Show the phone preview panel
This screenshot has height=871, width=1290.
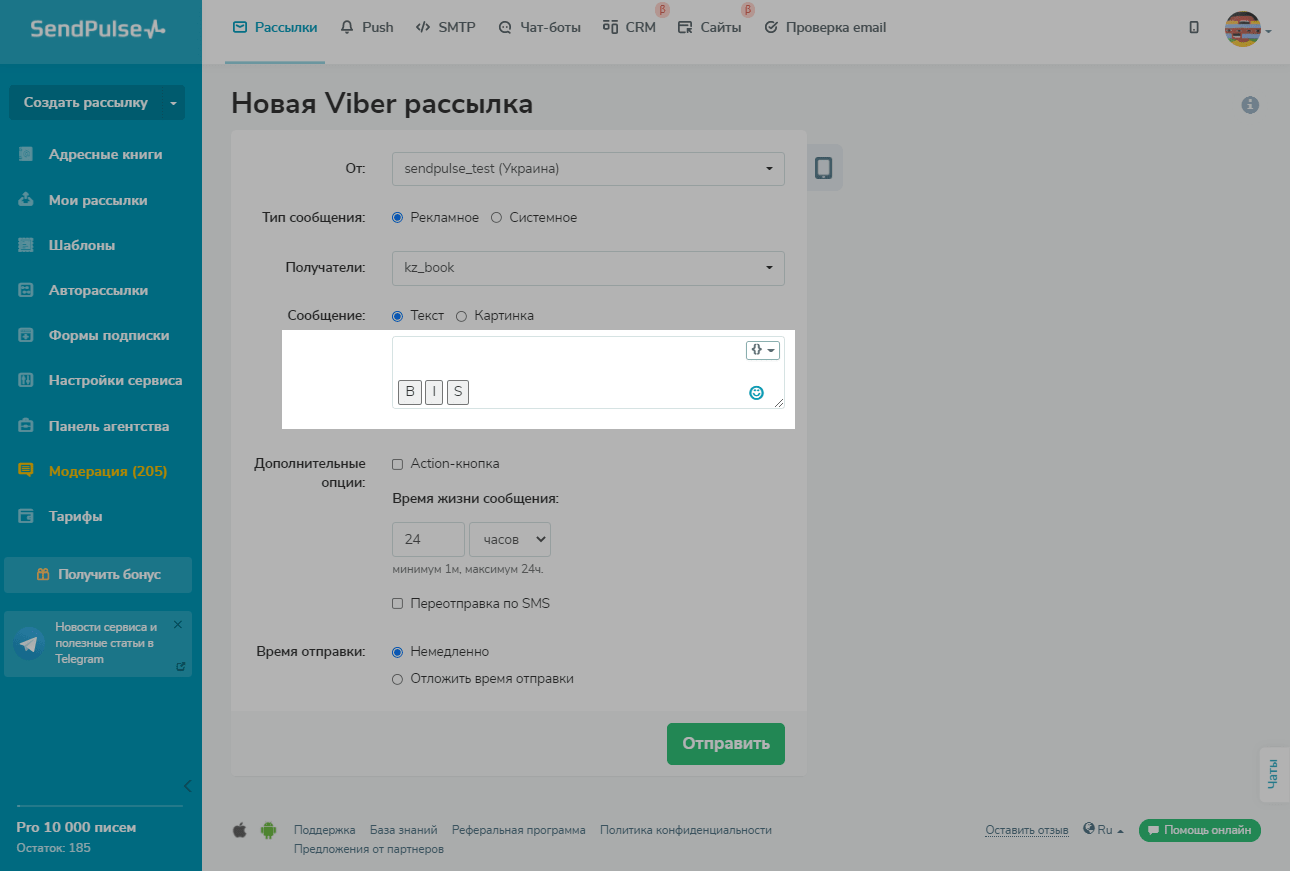coord(824,168)
